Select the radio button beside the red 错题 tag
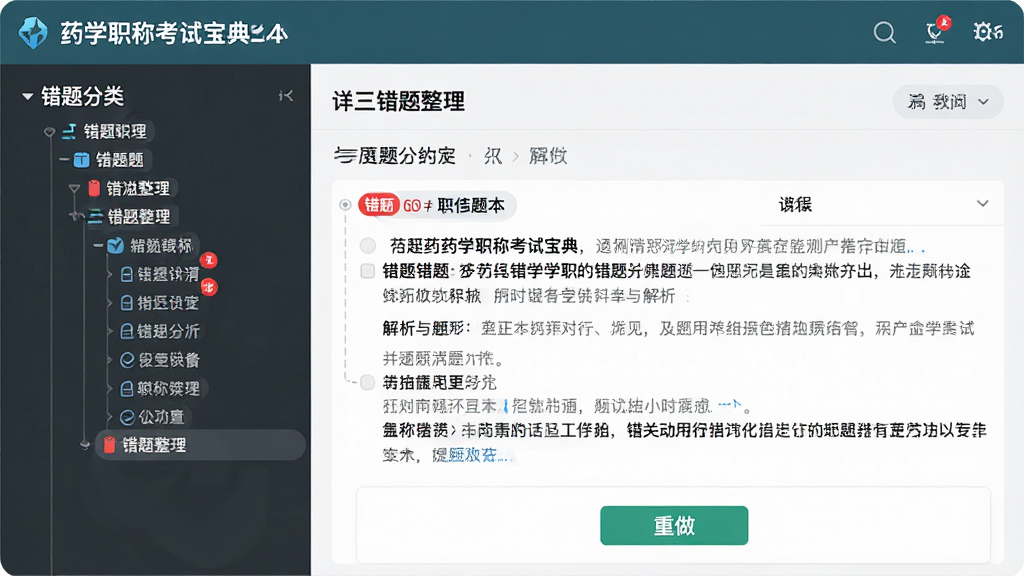Image resolution: width=1024 pixels, height=576 pixels. click(345, 205)
